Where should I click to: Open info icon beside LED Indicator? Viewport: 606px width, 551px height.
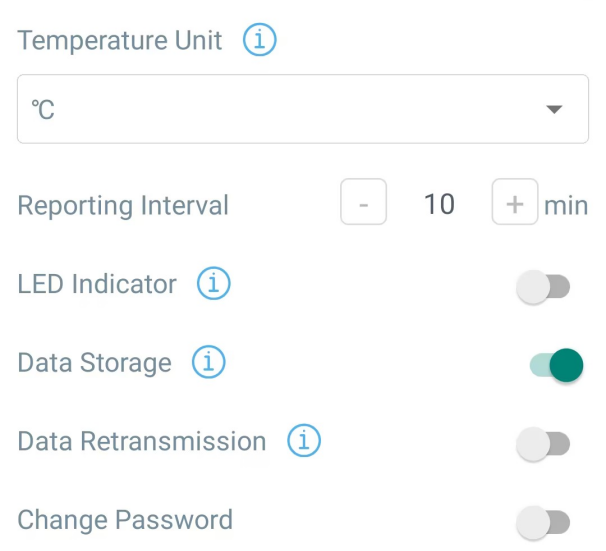[213, 284]
